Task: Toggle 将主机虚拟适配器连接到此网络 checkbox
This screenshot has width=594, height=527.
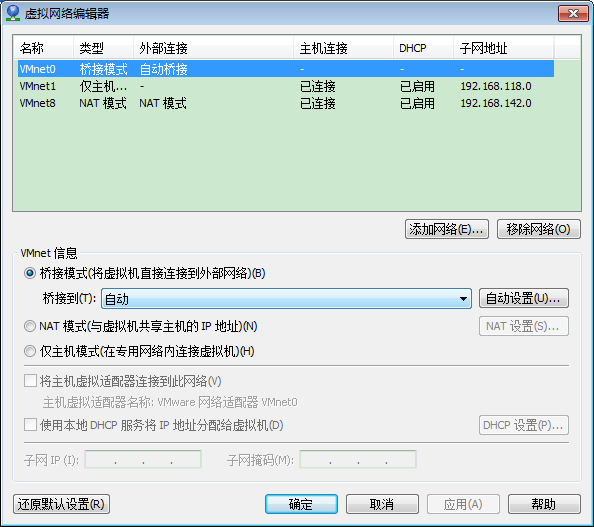Action: coord(30,381)
